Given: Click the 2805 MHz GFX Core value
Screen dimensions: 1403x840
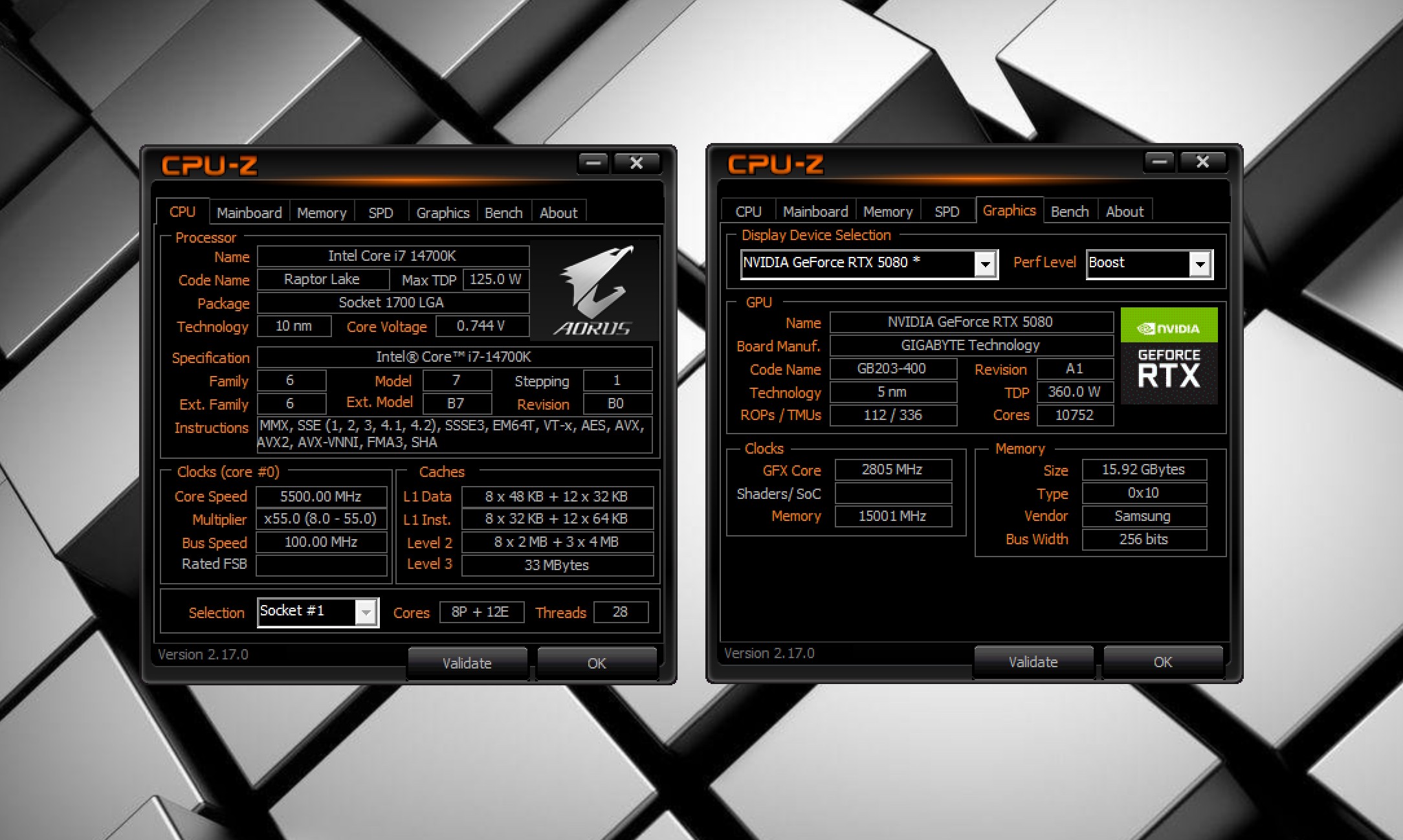Looking at the screenshot, I should click(x=893, y=470).
